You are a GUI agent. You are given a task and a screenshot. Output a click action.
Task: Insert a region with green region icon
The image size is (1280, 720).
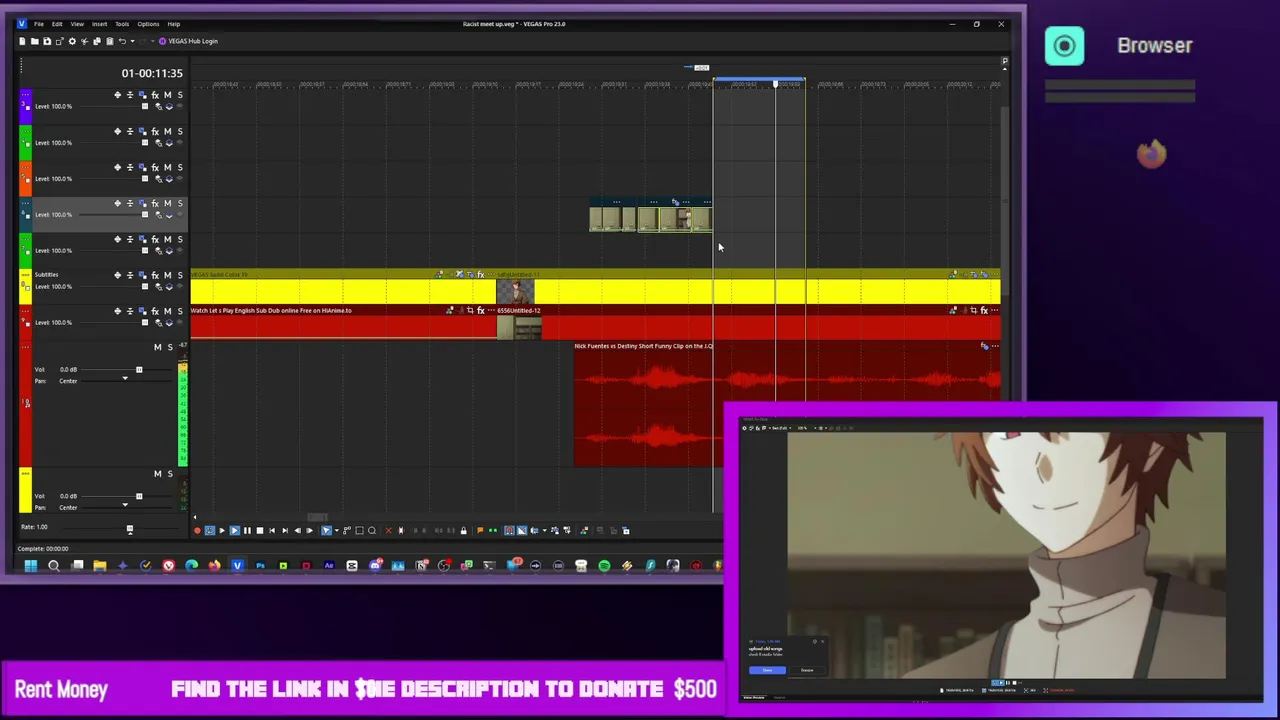tap(493, 530)
